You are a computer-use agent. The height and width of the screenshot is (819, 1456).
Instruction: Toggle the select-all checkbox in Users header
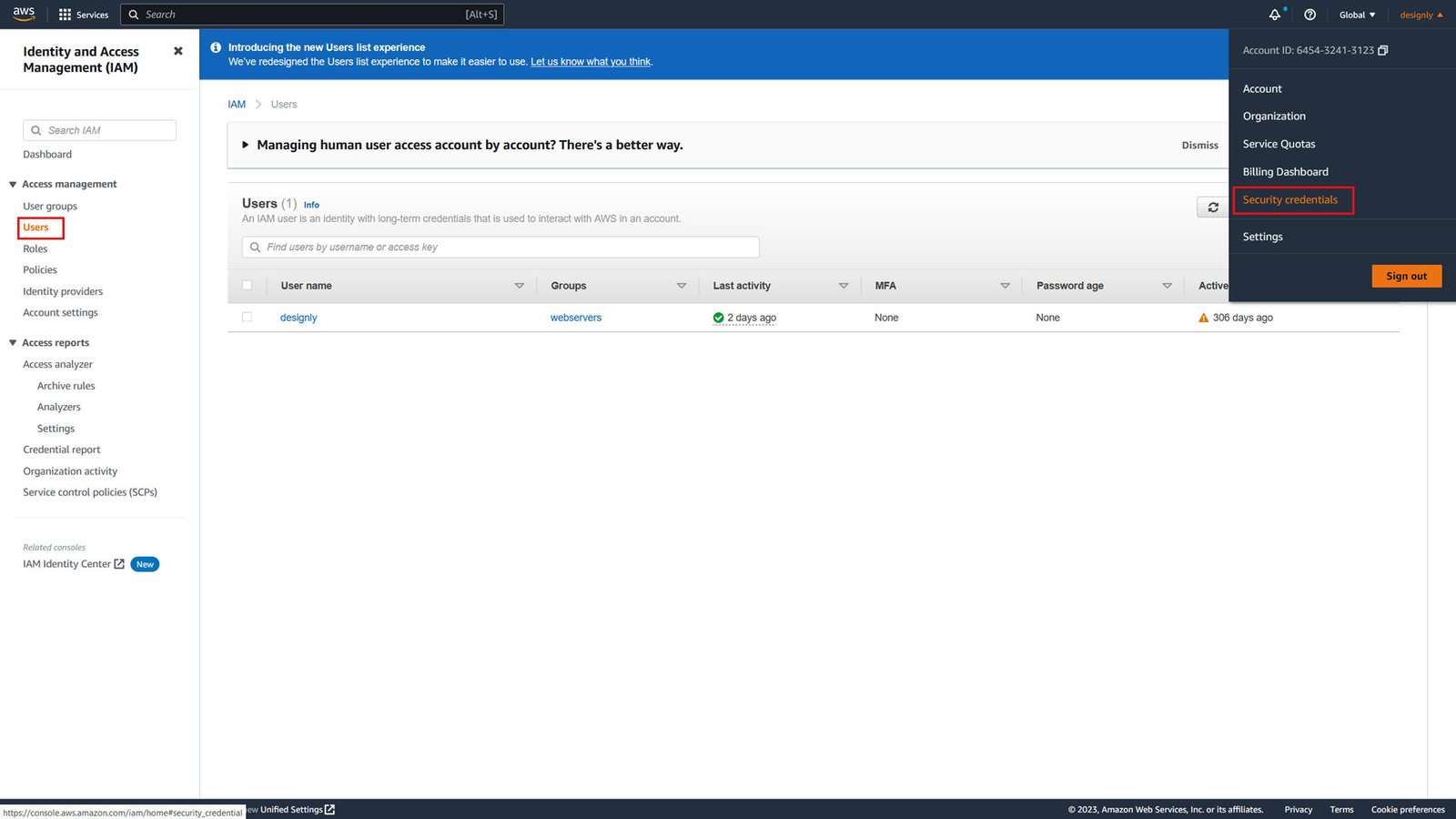[247, 285]
